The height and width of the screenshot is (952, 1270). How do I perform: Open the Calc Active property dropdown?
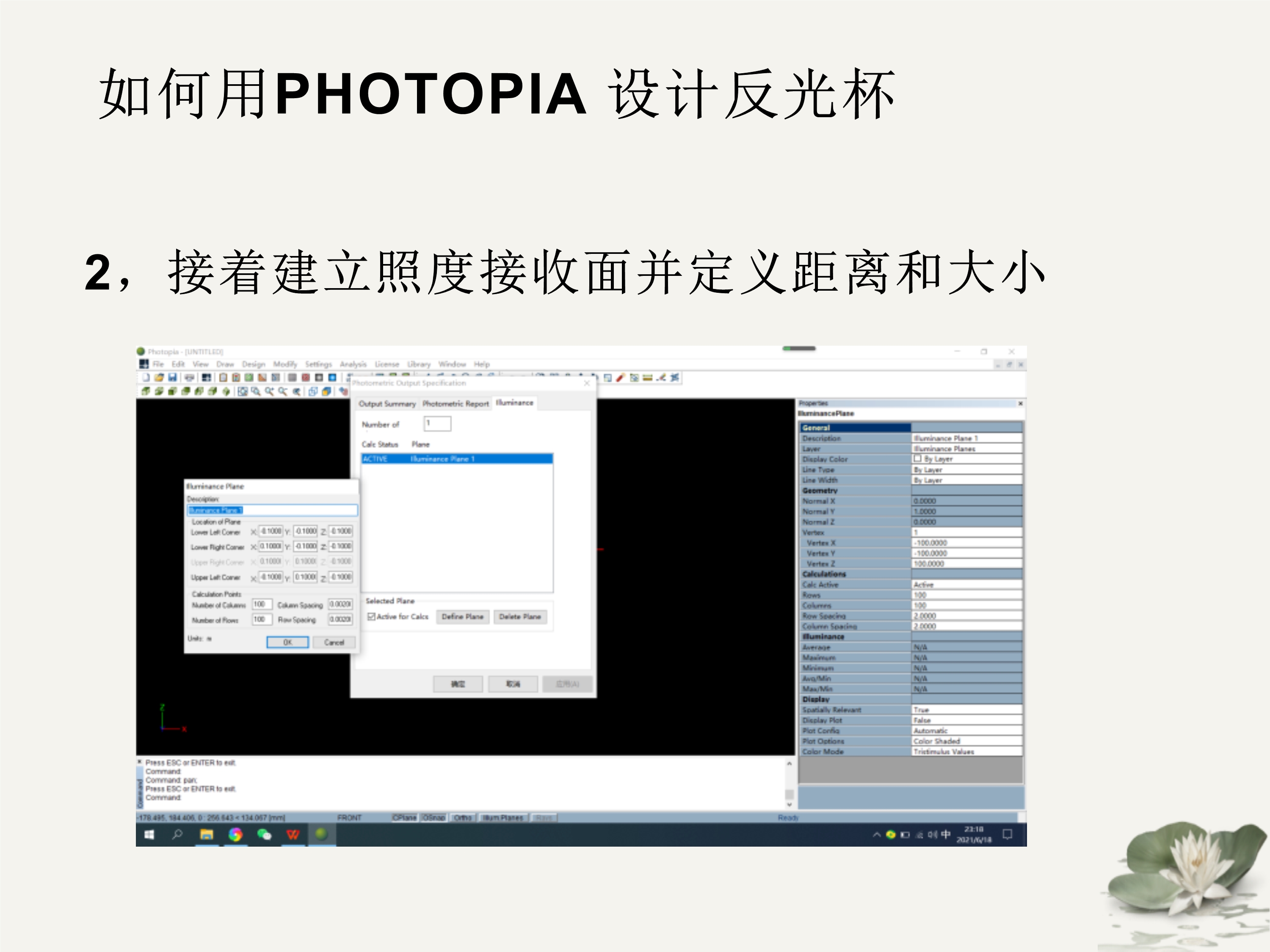pyautogui.click(x=966, y=584)
